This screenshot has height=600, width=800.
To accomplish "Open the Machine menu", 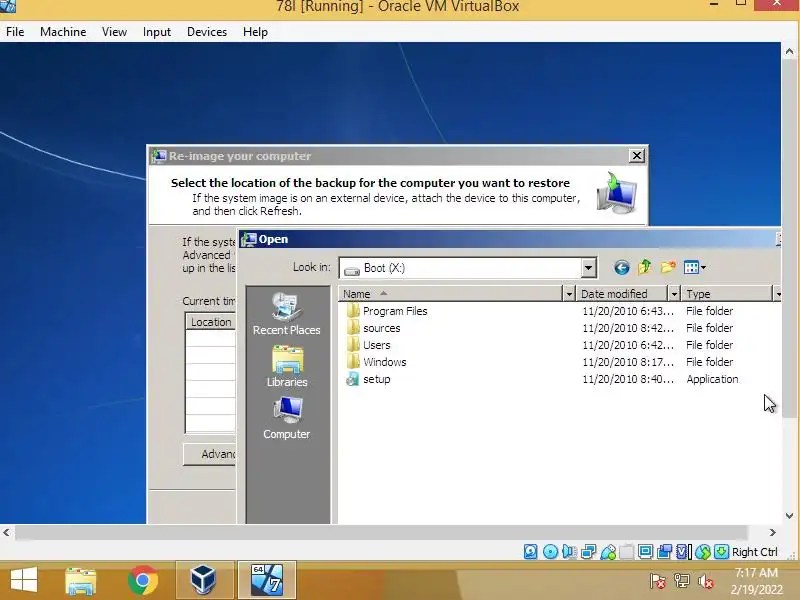I will point(63,32).
